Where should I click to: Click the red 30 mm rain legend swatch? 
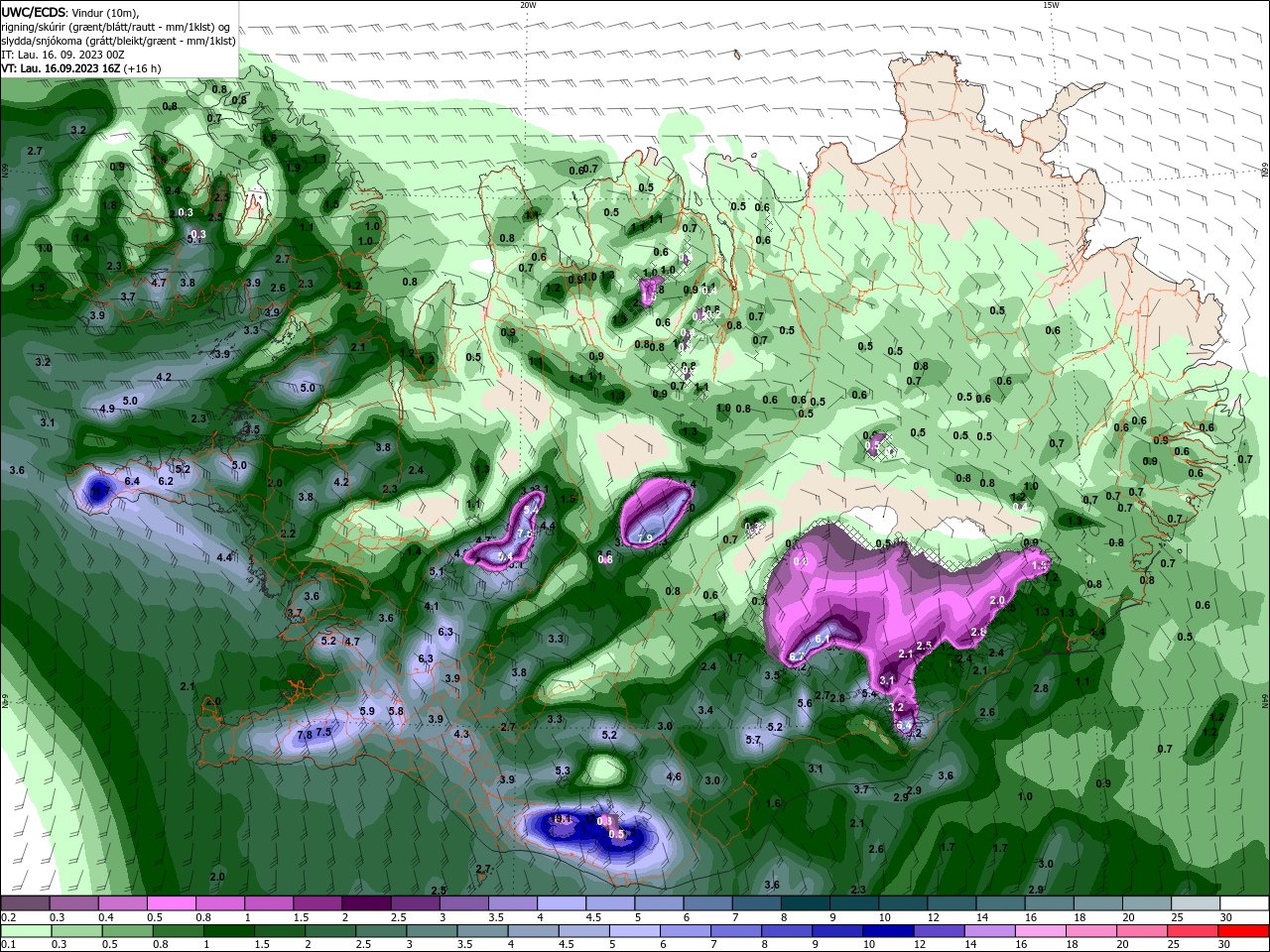1243,931
